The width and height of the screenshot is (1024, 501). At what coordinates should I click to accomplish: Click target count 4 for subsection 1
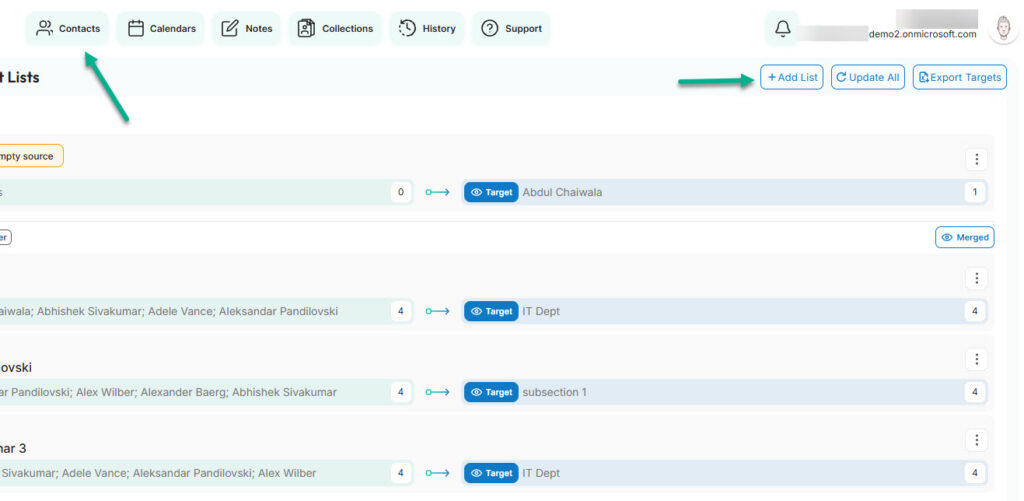pyautogui.click(x=974, y=393)
